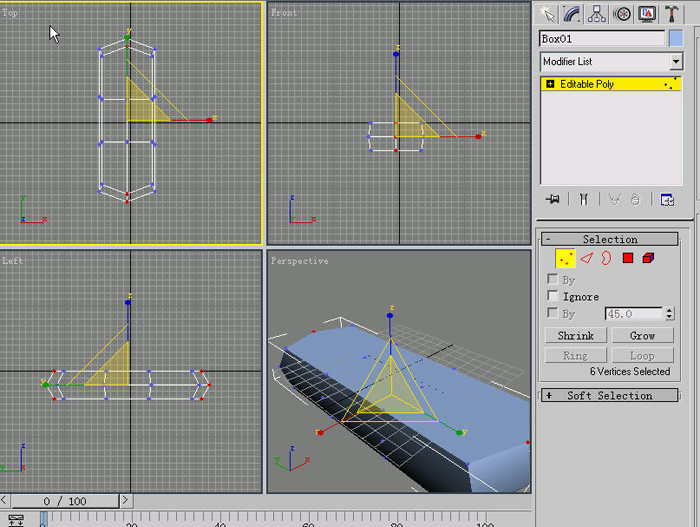Open the Modify command panel tab
The height and width of the screenshot is (527, 700).
pyautogui.click(x=572, y=13)
